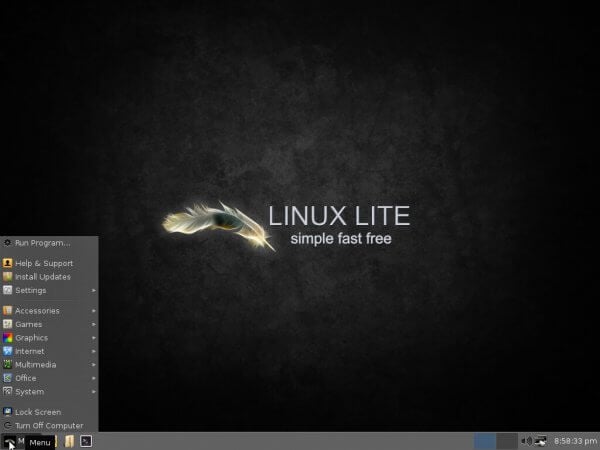Click the clock showing 8:58:33 pm
Image resolution: width=600 pixels, height=450 pixels.
(x=576, y=441)
